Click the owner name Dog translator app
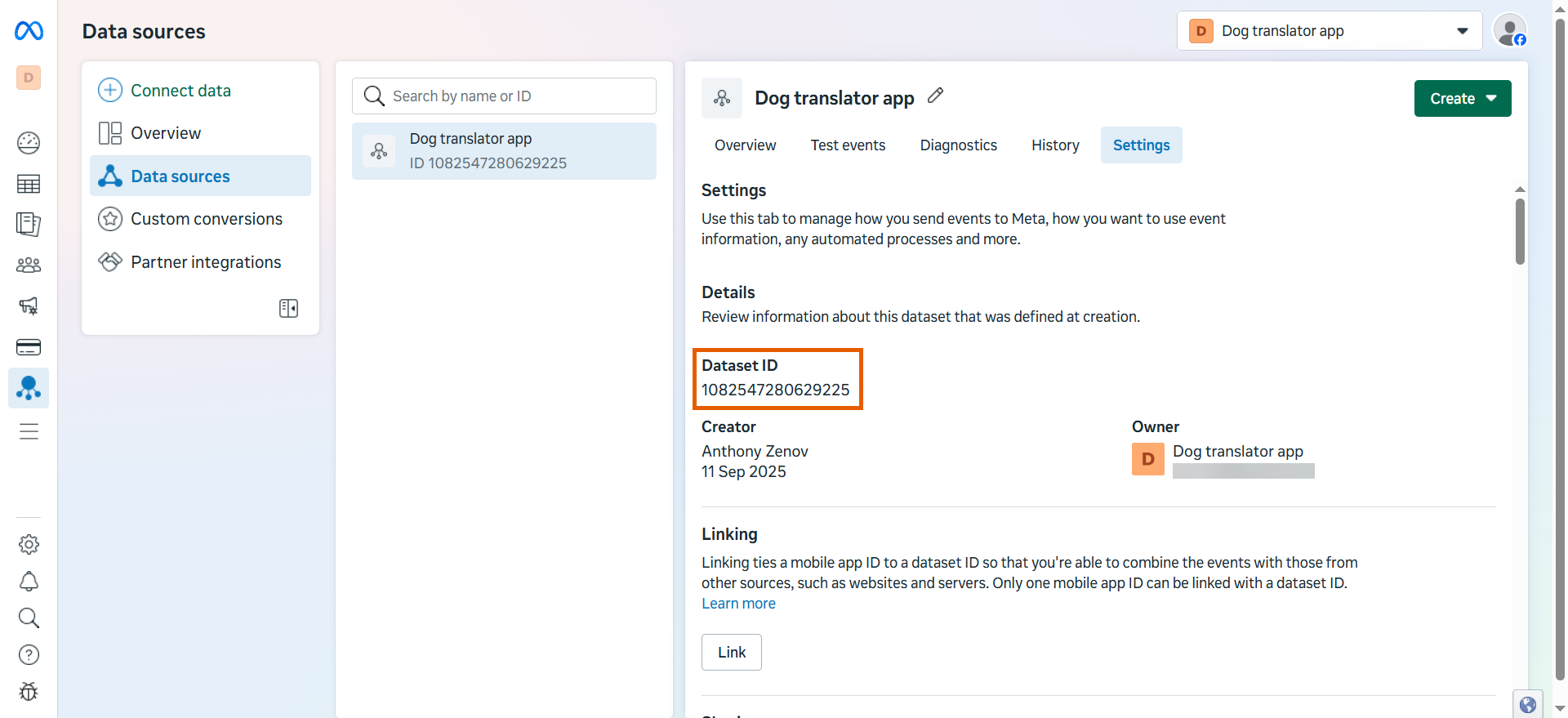 1238,452
